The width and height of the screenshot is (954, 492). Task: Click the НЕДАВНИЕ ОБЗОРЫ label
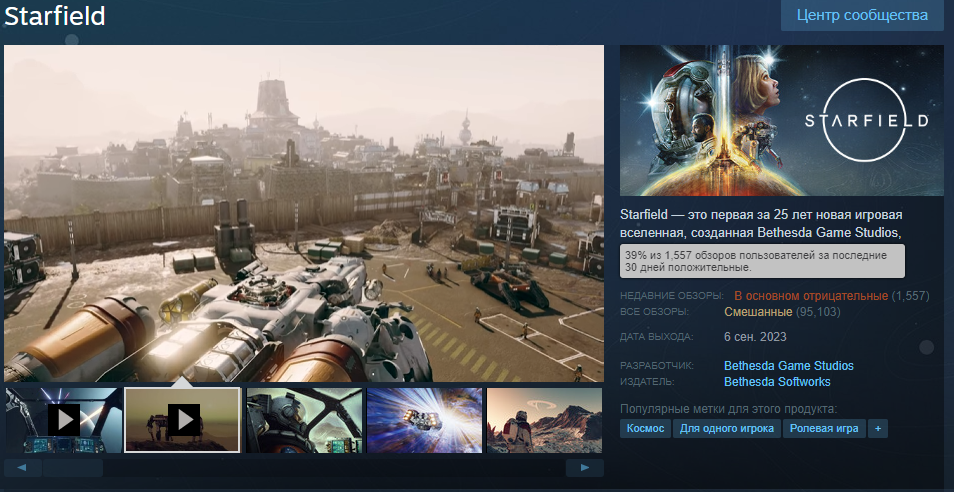pyautogui.click(x=672, y=296)
